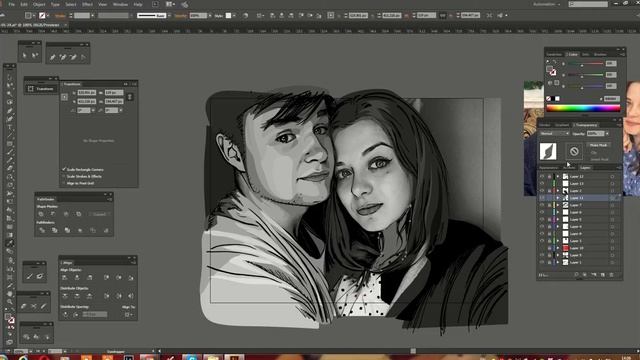Viewport: 640px width, 360px height.
Task: Click Minus Front in Pathfinder panel
Action: 53,214
